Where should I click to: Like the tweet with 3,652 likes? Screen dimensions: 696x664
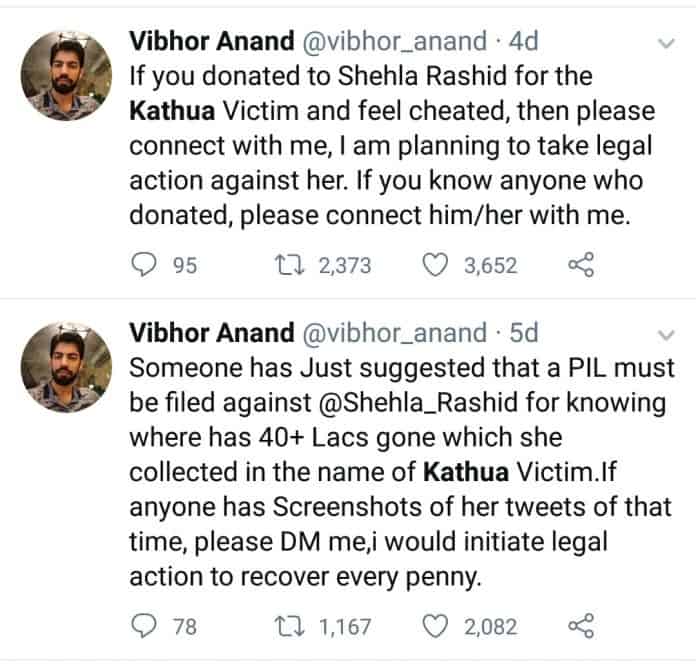pos(435,265)
